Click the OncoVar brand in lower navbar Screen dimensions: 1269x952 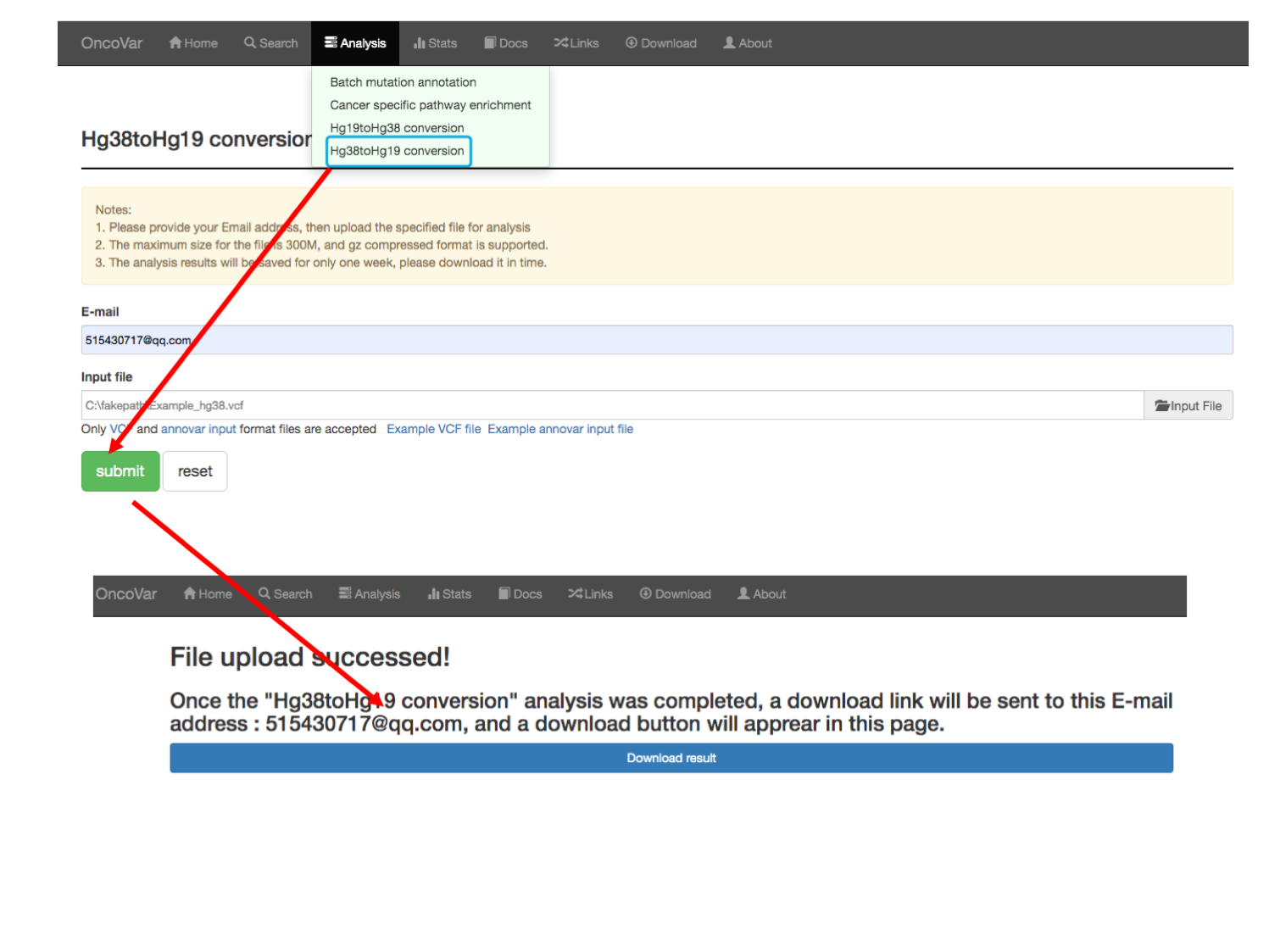(x=126, y=594)
